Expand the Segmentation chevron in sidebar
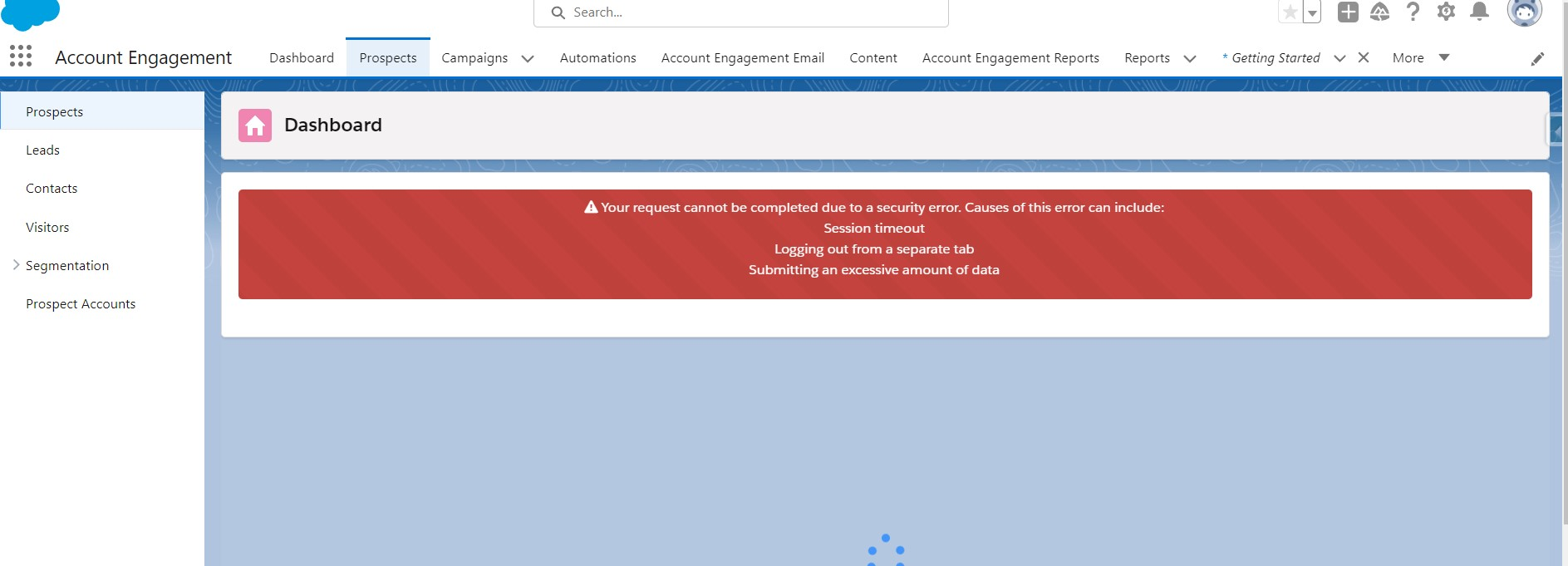Image resolution: width=1568 pixels, height=566 pixels. (16, 265)
